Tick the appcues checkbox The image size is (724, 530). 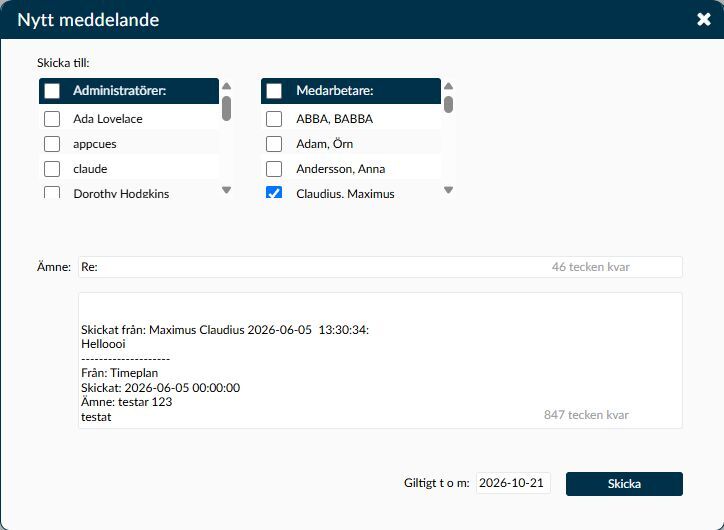click(x=52, y=144)
